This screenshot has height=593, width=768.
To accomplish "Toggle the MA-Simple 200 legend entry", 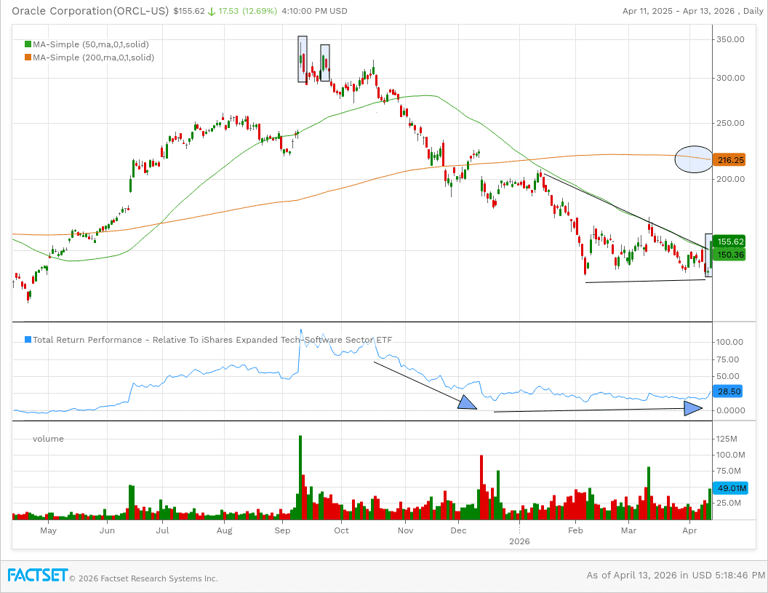I will (x=96, y=58).
